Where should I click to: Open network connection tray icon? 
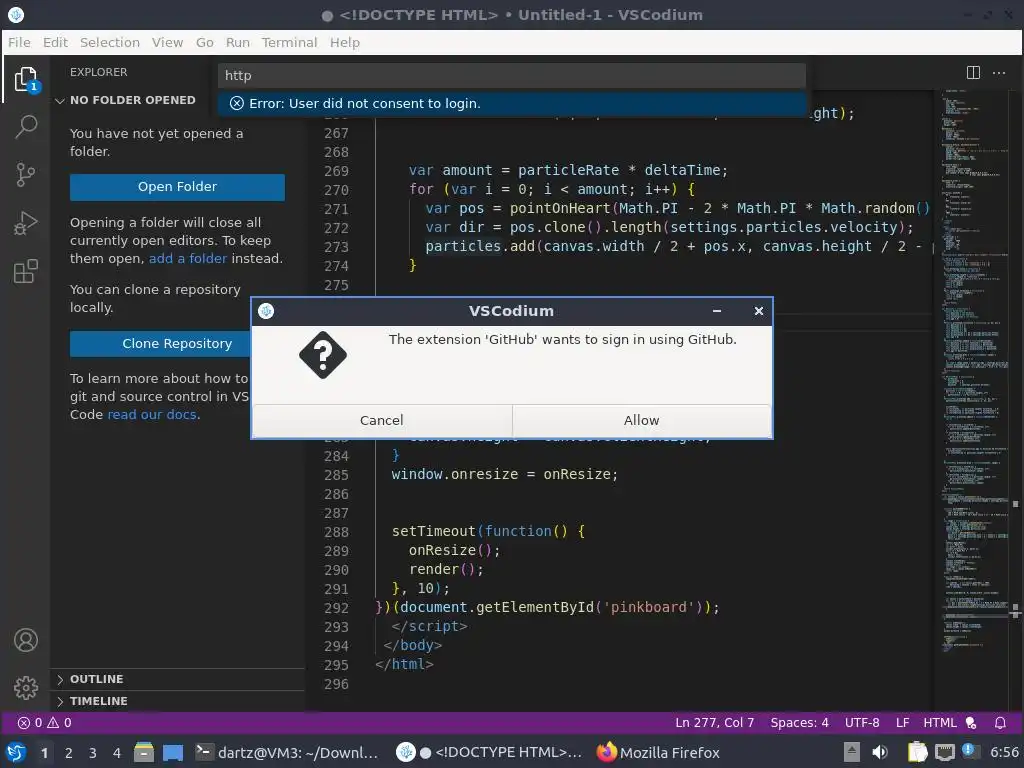944,752
